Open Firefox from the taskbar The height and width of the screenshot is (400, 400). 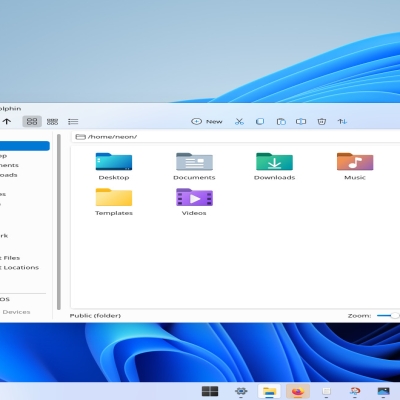298,391
